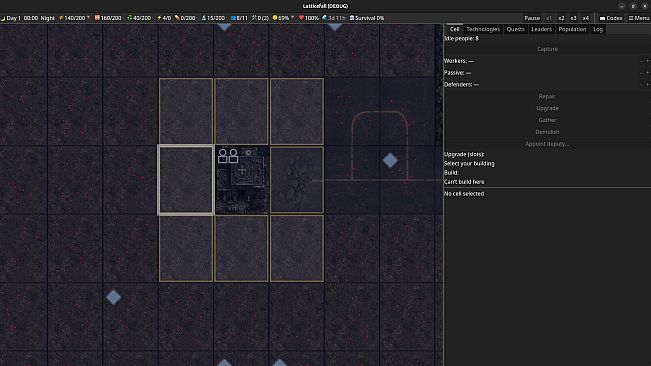Click the two people icons on base tile

228,156
